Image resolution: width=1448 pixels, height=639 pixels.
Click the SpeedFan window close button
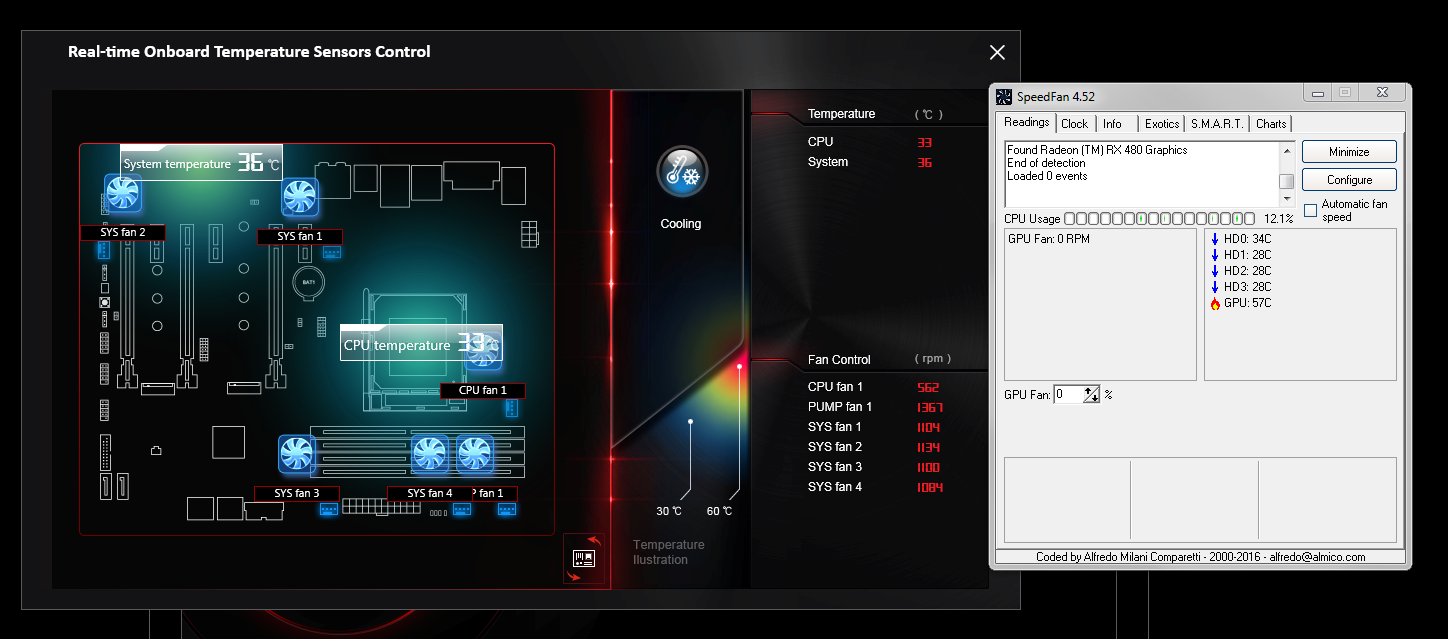point(1381,93)
